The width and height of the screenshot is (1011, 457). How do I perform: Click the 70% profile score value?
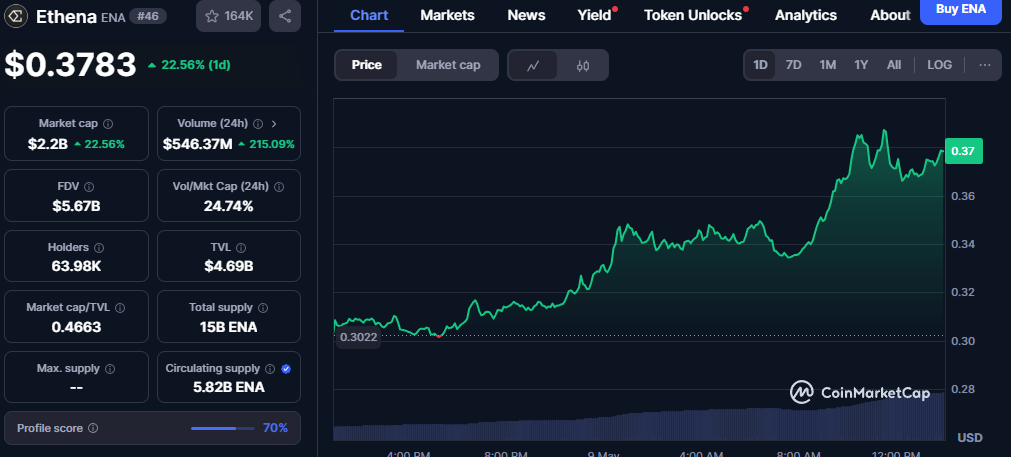point(275,428)
